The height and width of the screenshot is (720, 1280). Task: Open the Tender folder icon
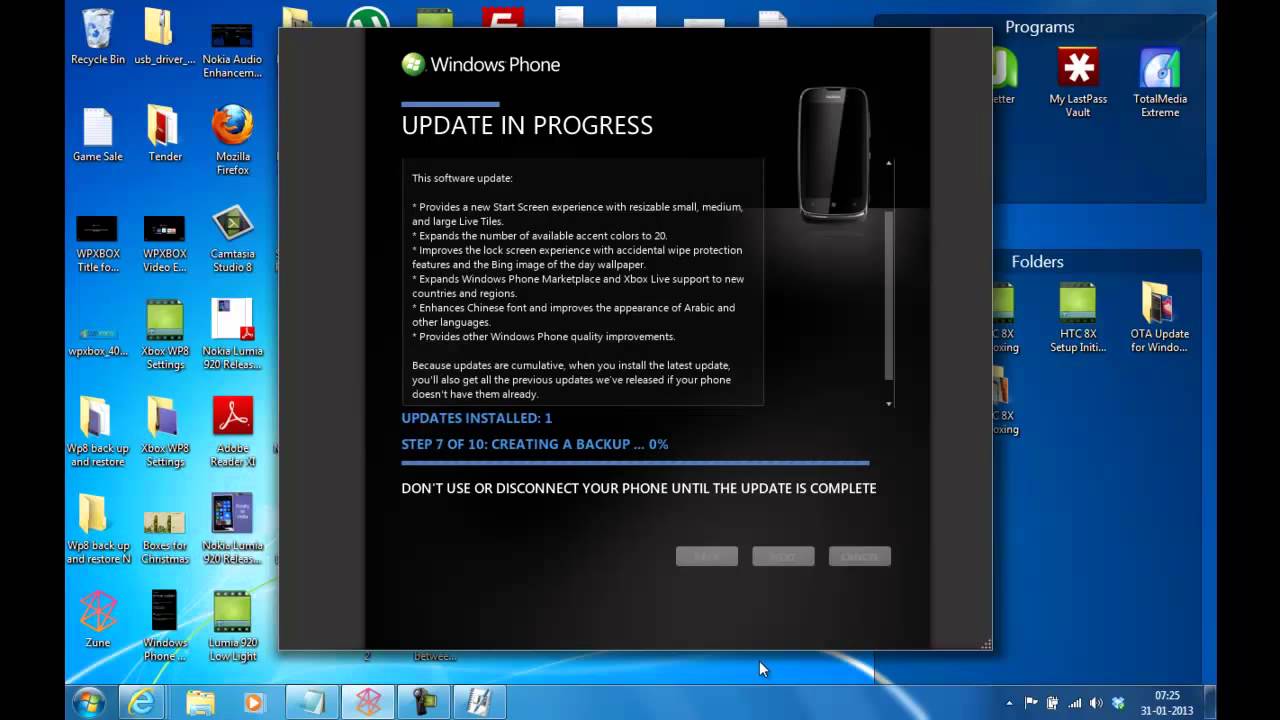[165, 134]
